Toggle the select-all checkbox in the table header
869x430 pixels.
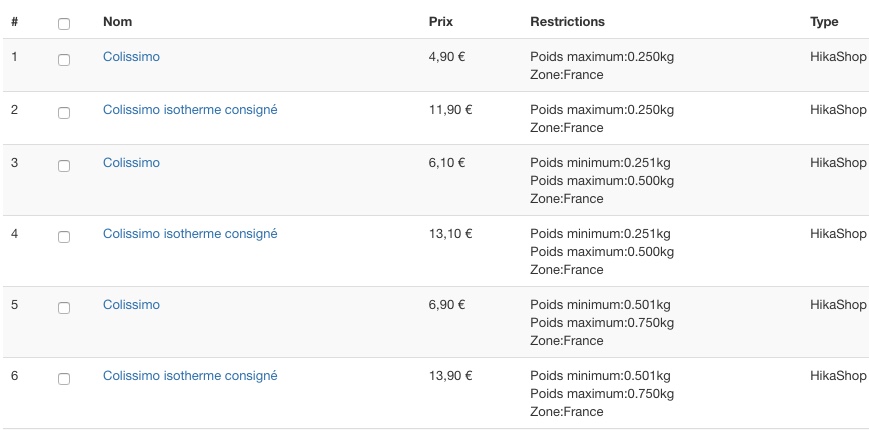64,23
